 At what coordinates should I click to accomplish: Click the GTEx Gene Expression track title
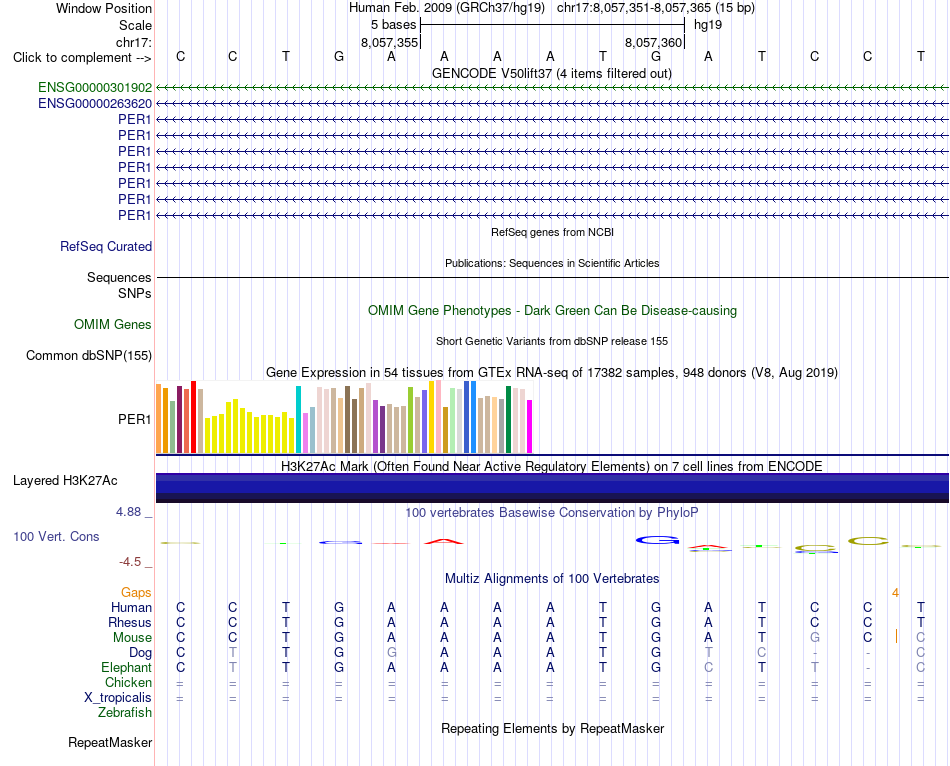pyautogui.click(x=552, y=373)
